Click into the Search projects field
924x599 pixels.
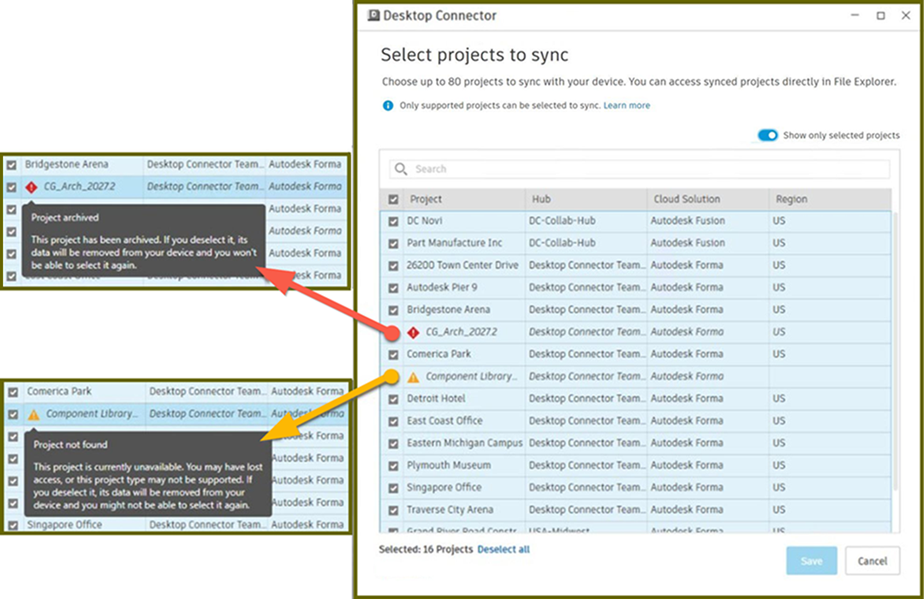[x=639, y=169]
